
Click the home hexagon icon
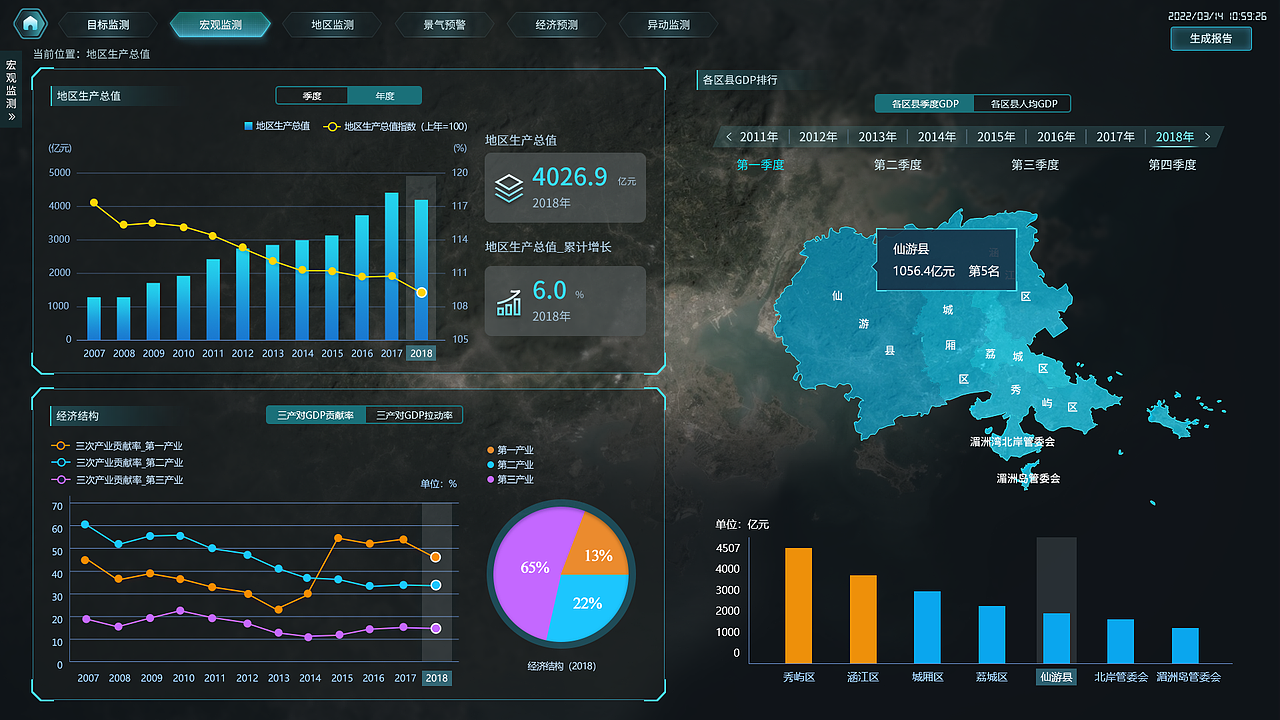pyautogui.click(x=31, y=23)
